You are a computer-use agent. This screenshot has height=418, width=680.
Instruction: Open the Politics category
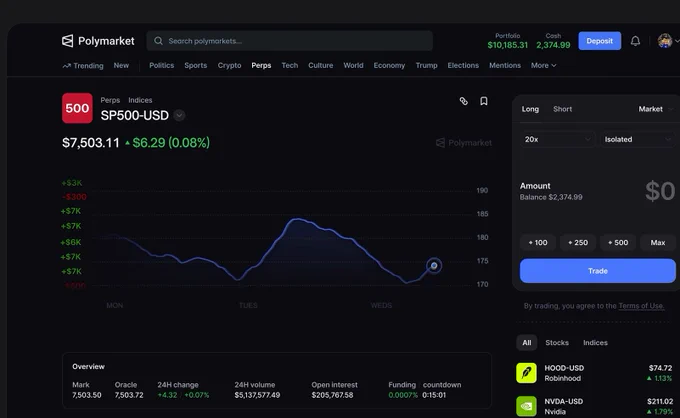(161, 65)
